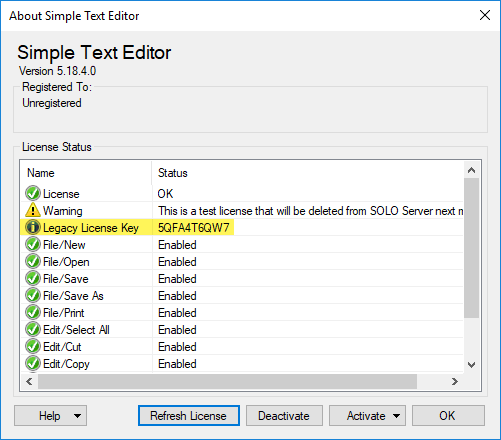Click the Name column header

[x=86, y=173]
